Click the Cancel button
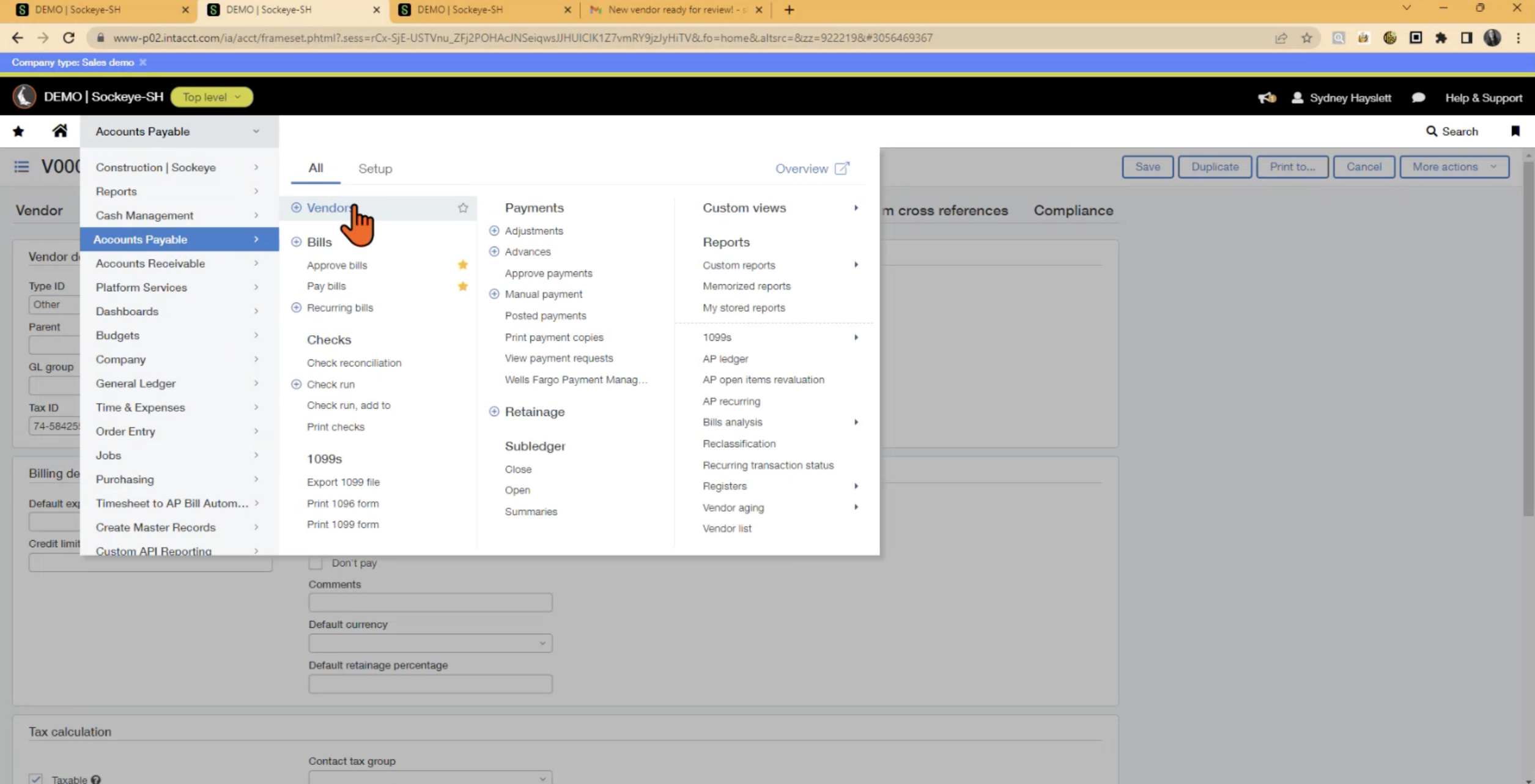 1364,167
